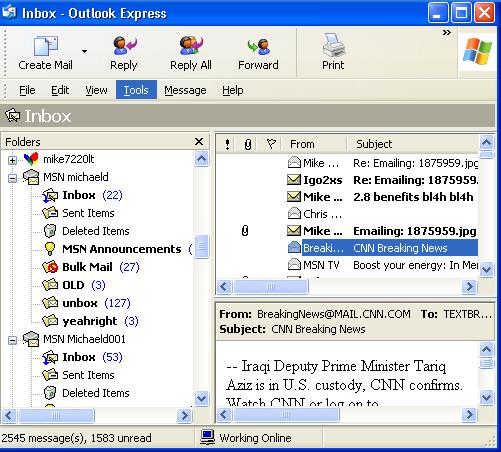Click the preview pane scroll-up arrow
501x452 pixels.
click(x=487, y=349)
